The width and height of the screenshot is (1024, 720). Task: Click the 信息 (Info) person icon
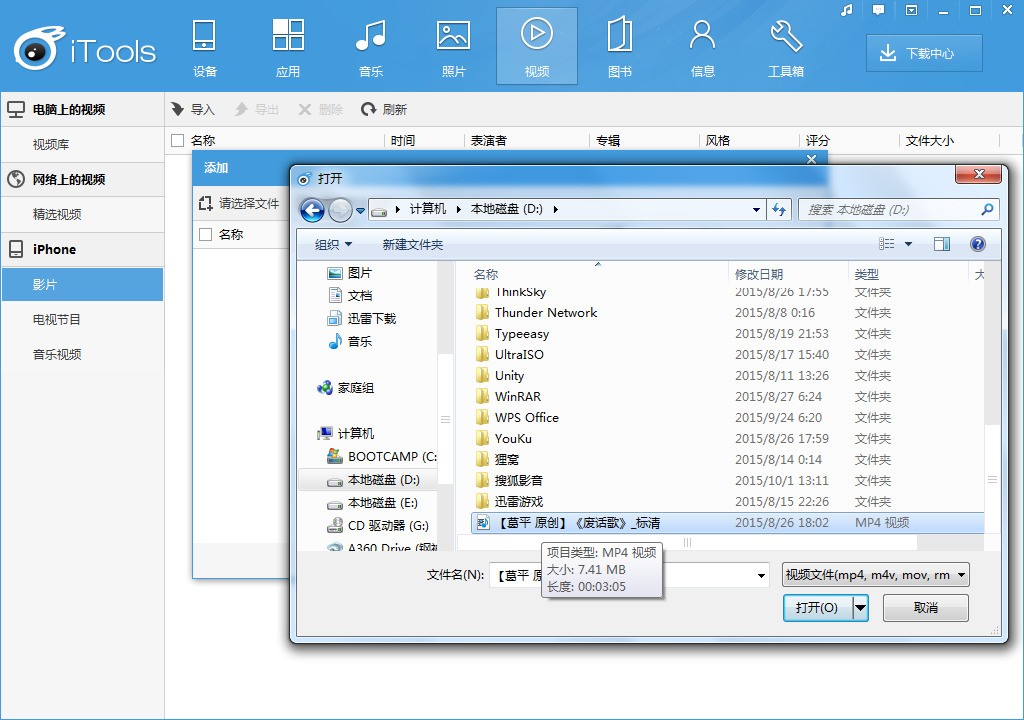pyautogui.click(x=702, y=36)
